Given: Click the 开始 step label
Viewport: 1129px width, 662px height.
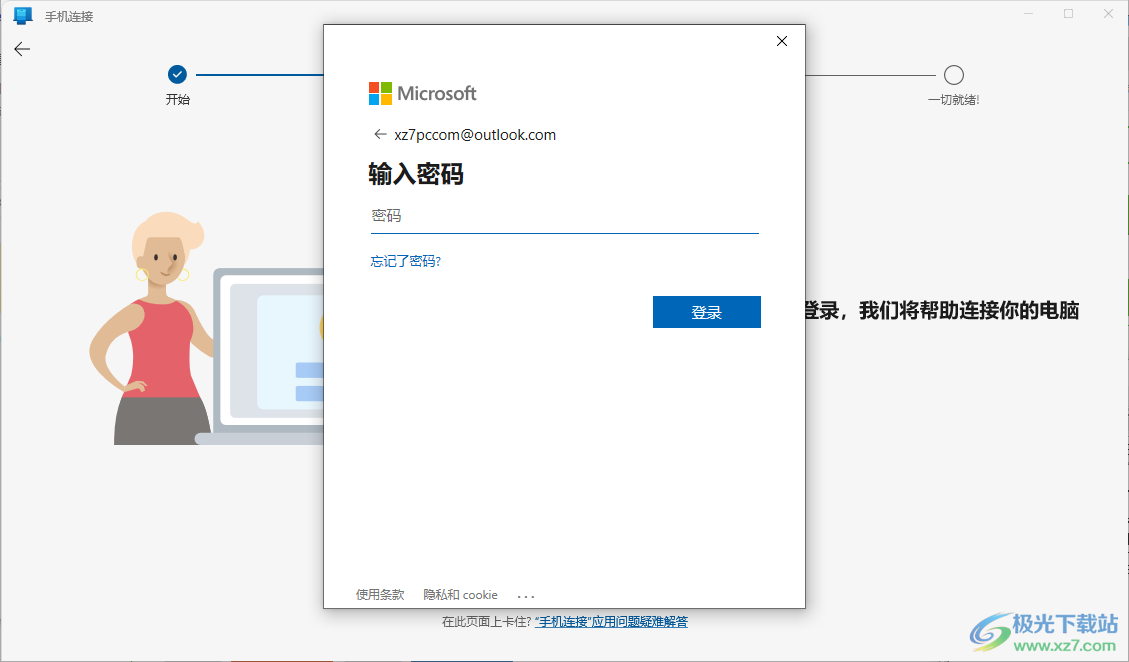Looking at the screenshot, I should click(178, 99).
